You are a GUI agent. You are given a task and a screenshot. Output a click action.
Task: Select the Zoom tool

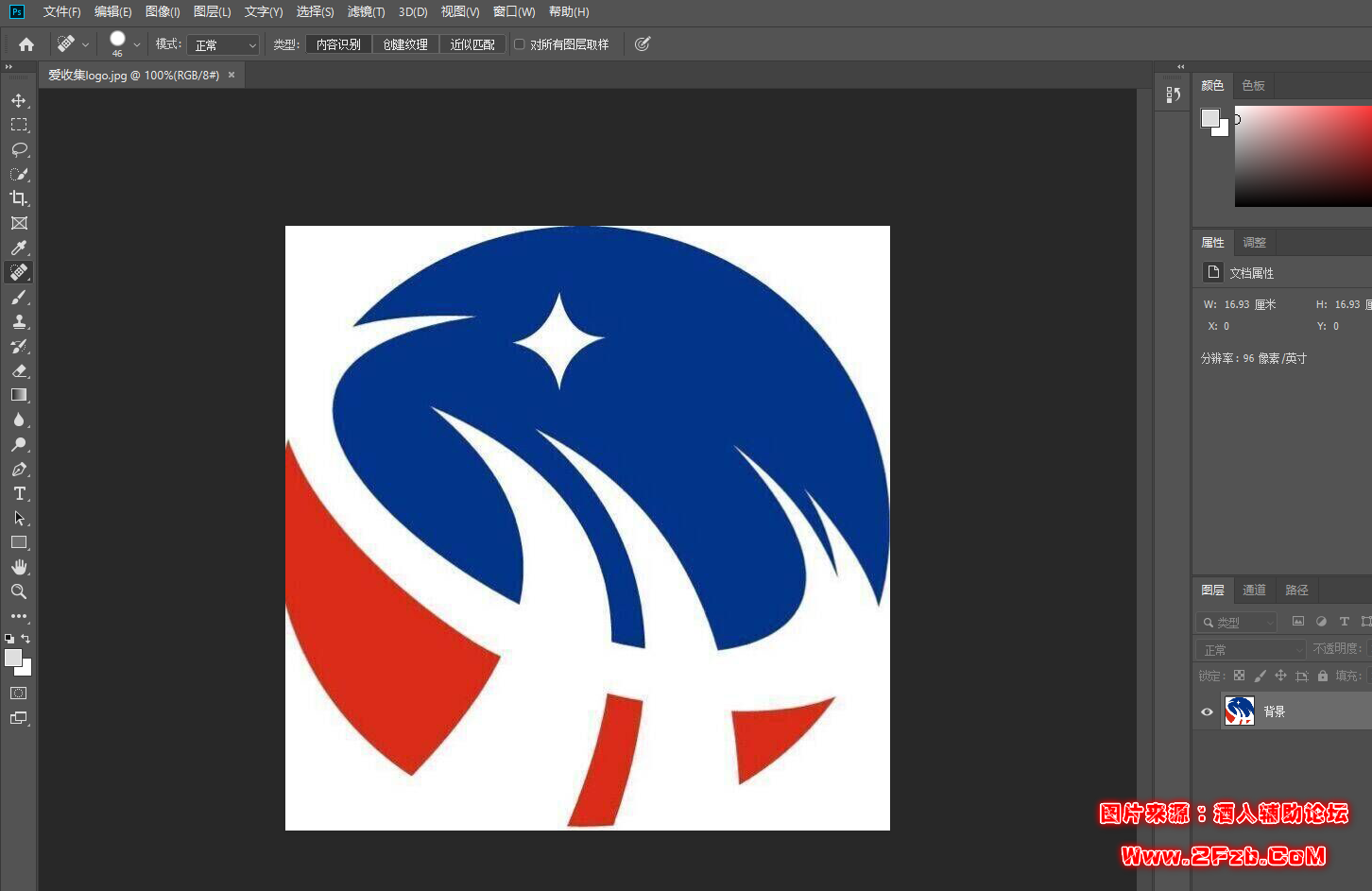(19, 591)
